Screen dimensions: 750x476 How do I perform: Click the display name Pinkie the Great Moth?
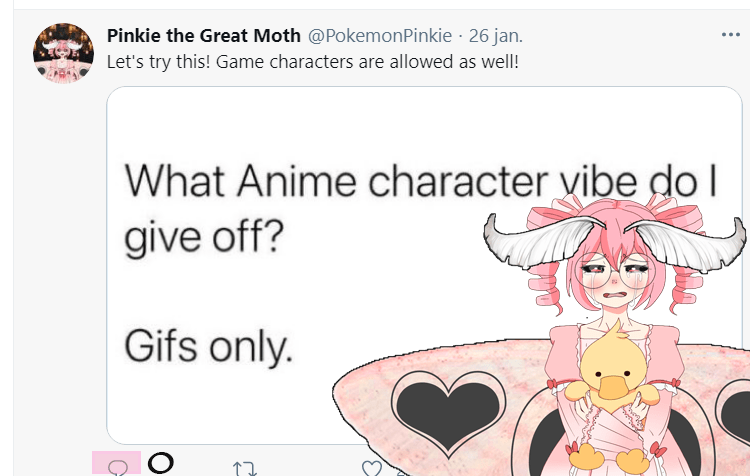[x=203, y=36]
